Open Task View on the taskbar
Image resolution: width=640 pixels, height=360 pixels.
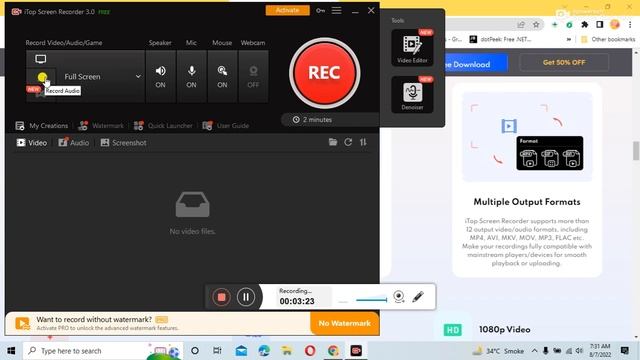click(217, 351)
